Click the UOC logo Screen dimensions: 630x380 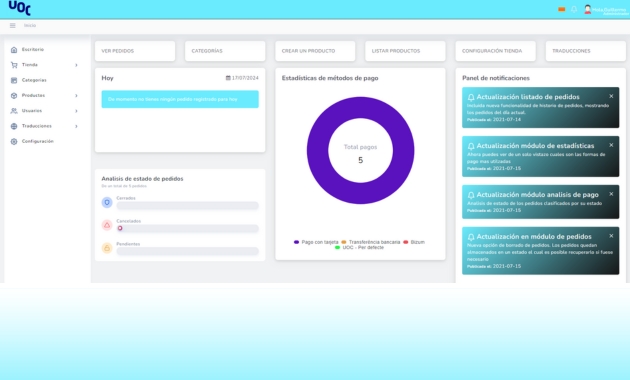19,8
